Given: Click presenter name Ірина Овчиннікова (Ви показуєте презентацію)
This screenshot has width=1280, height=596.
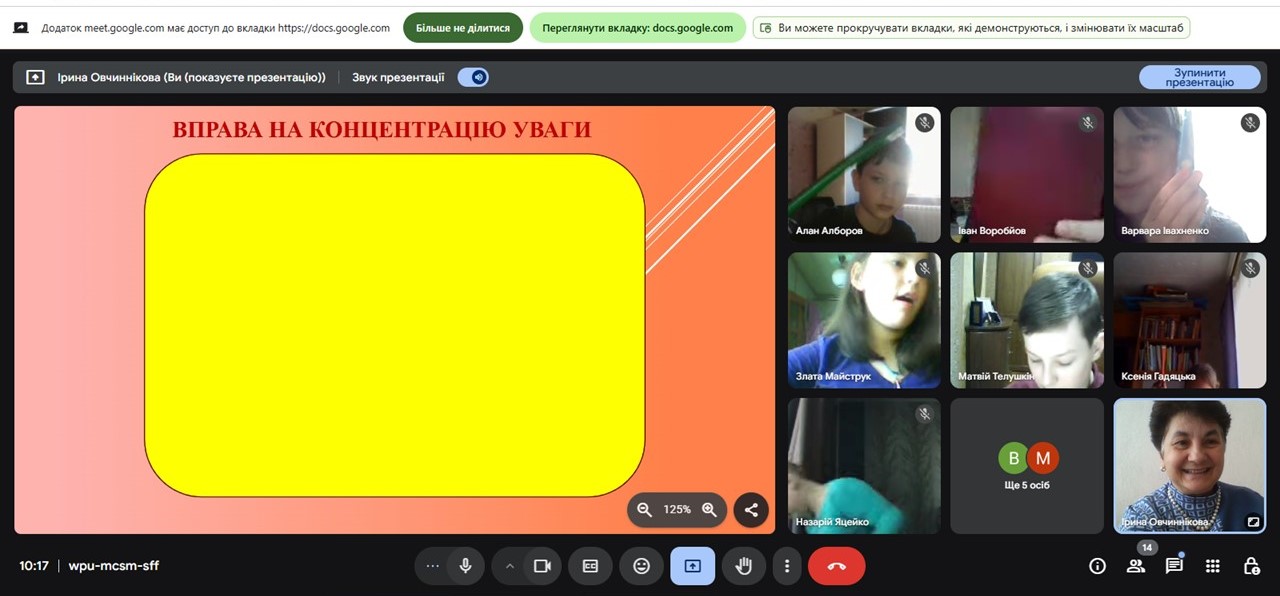Looking at the screenshot, I should point(192,77).
